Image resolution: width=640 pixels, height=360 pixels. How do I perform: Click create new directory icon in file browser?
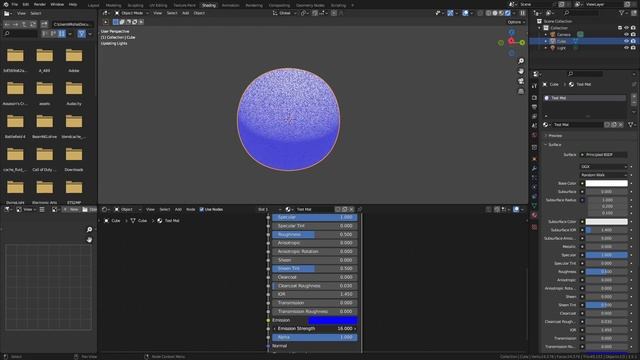click(44, 24)
